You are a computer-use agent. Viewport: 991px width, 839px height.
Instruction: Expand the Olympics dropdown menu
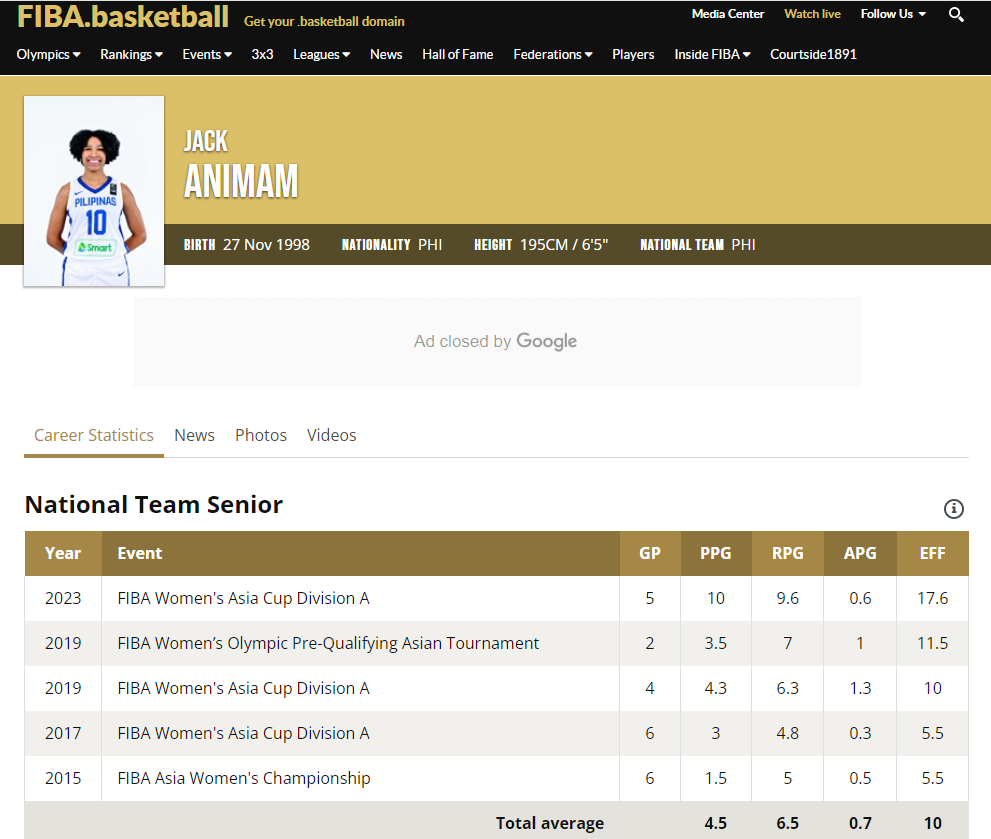coord(48,54)
